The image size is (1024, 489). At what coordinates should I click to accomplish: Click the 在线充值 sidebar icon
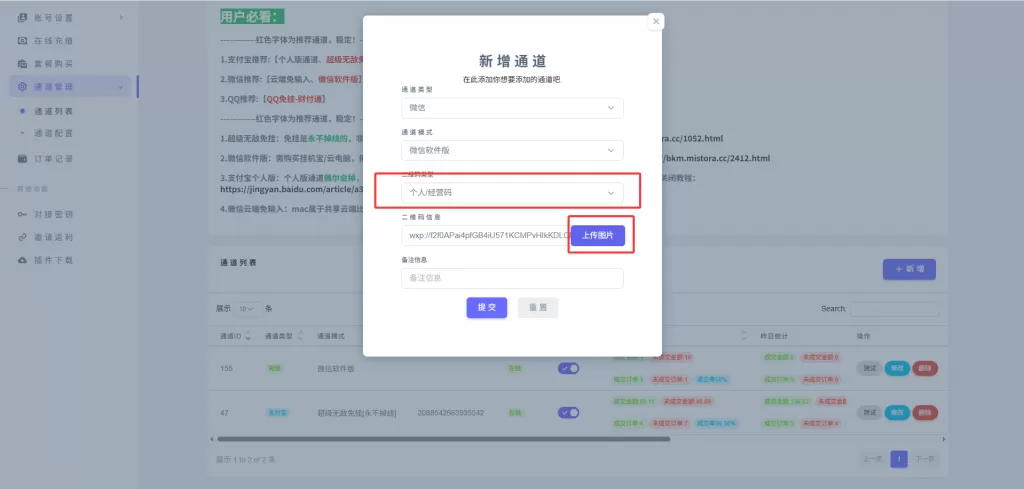pos(22,40)
